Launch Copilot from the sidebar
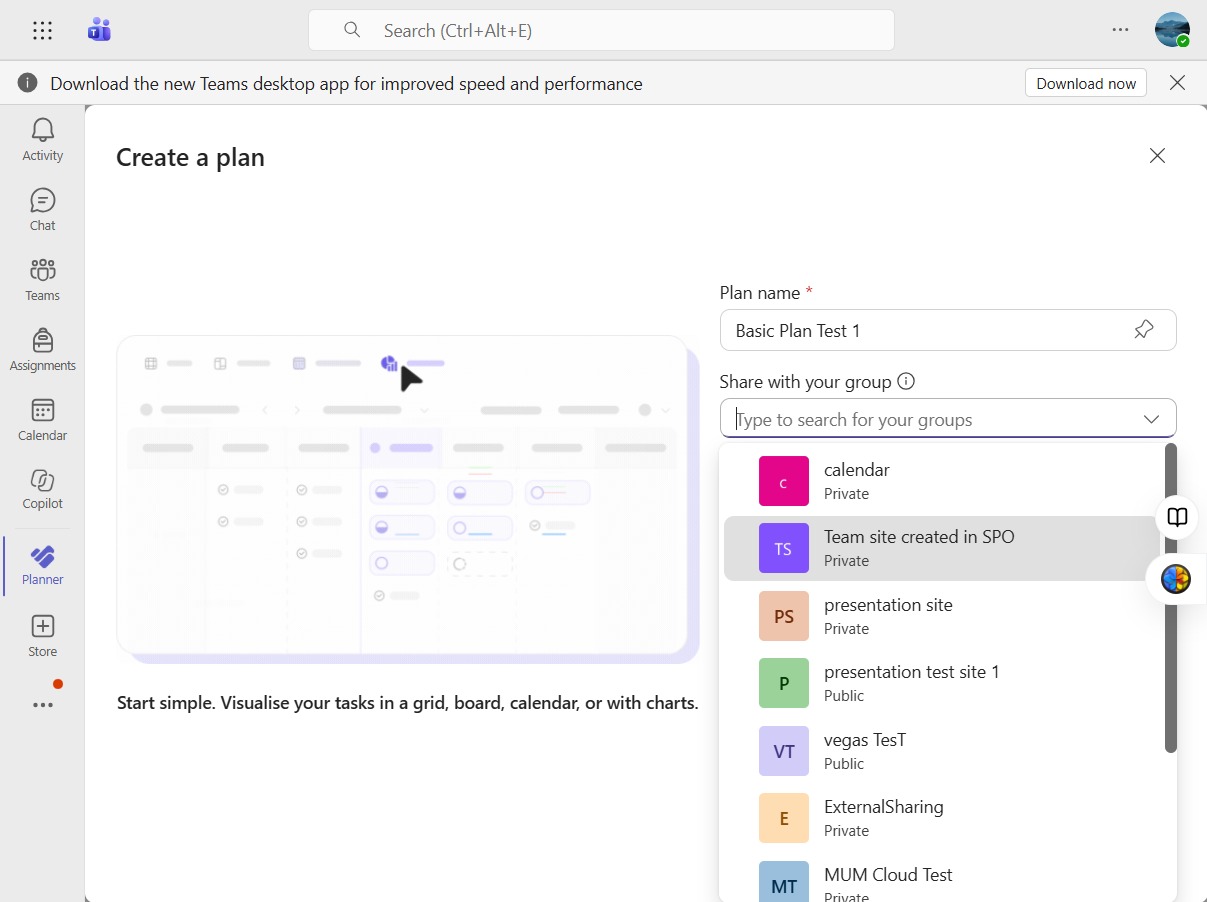The width and height of the screenshot is (1207, 902). coord(42,488)
